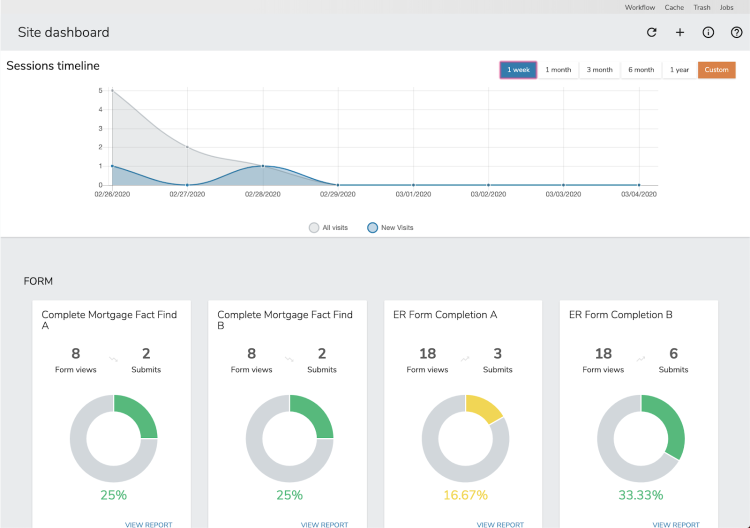The image size is (750, 528).
Task: Click the 16.67% completion value
Action: click(465, 495)
